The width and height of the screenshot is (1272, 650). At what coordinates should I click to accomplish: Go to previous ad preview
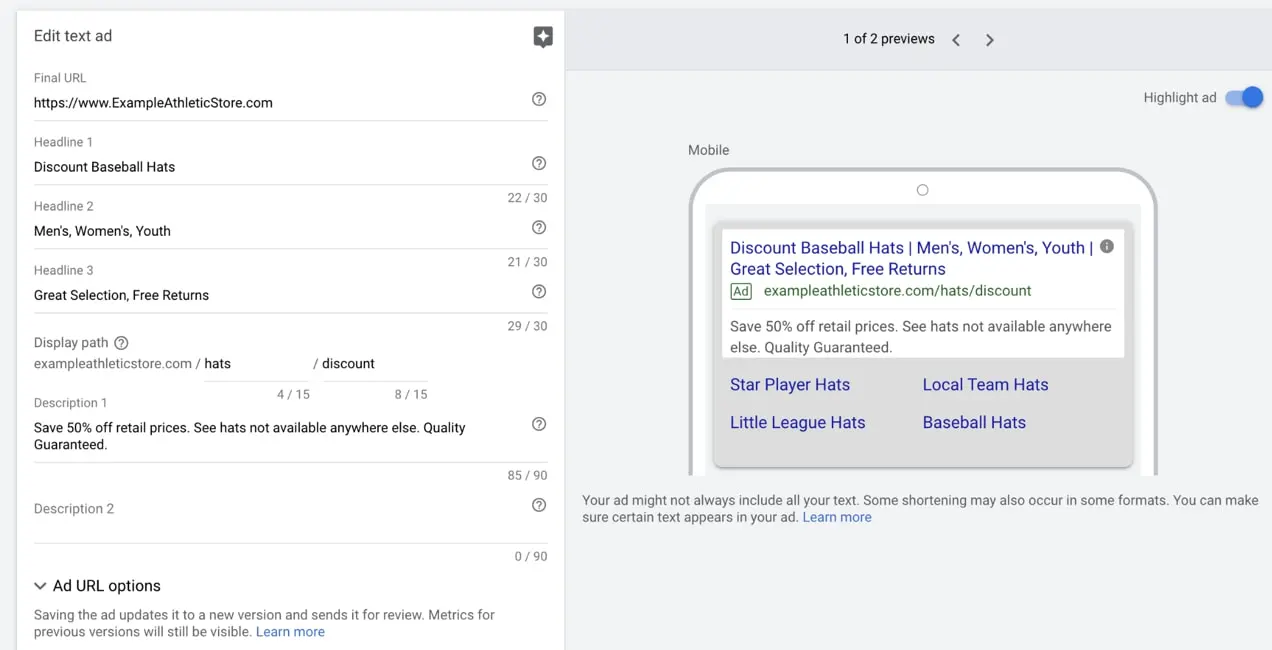956,40
